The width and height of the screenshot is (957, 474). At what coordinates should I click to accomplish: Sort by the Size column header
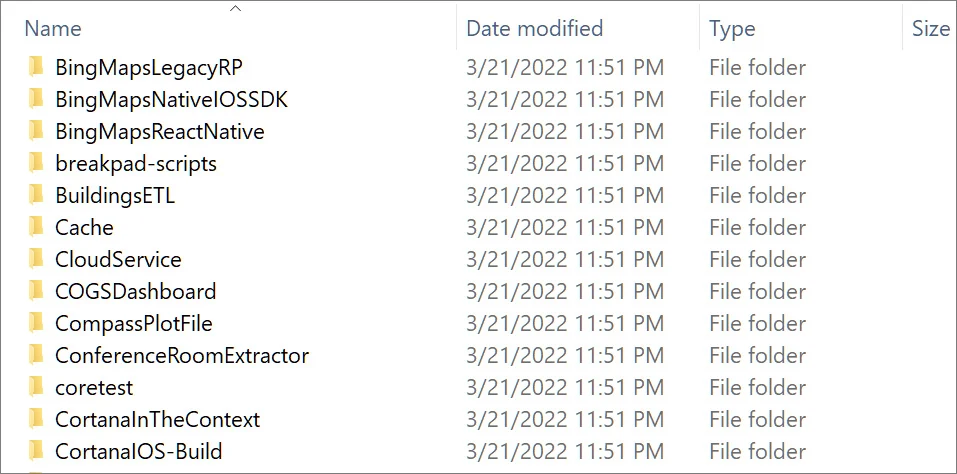929,29
